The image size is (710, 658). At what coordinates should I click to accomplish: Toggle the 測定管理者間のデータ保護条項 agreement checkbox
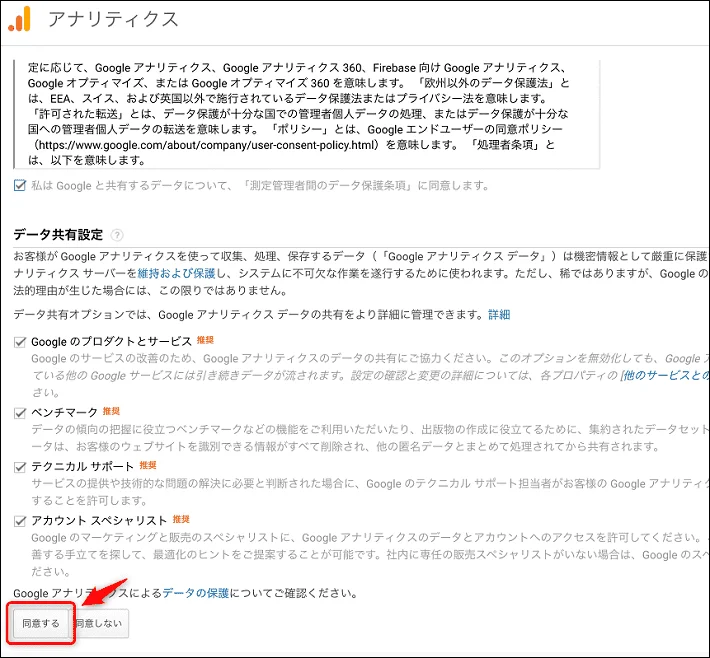(x=21, y=185)
